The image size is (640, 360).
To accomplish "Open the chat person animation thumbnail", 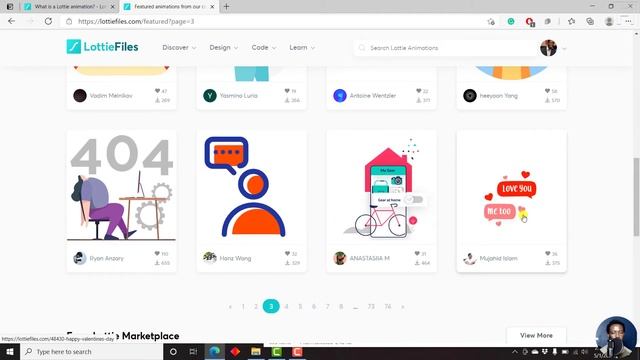I will pyautogui.click(x=251, y=187).
